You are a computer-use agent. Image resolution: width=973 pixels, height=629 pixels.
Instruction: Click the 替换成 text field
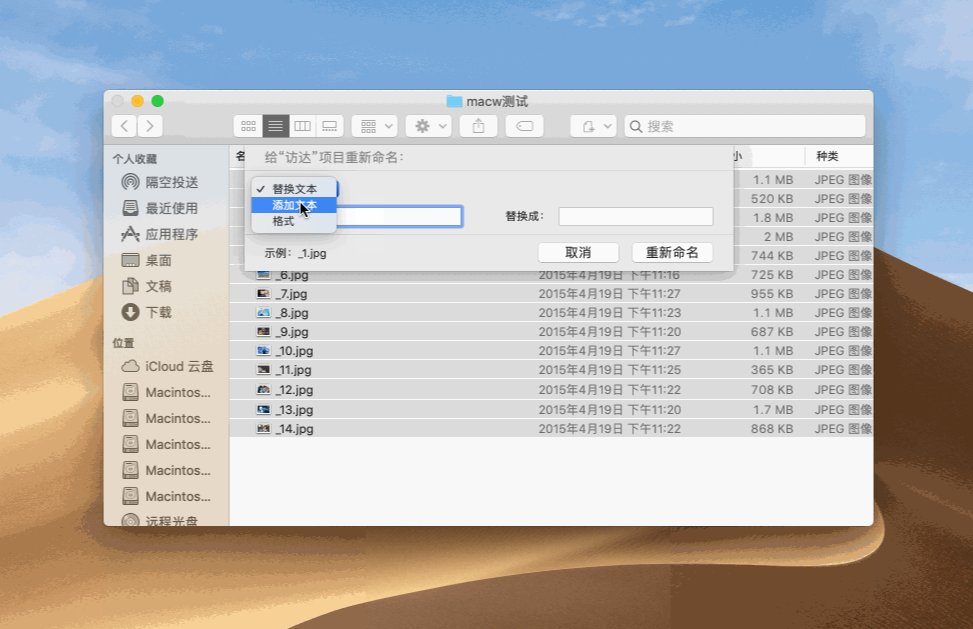coord(636,216)
